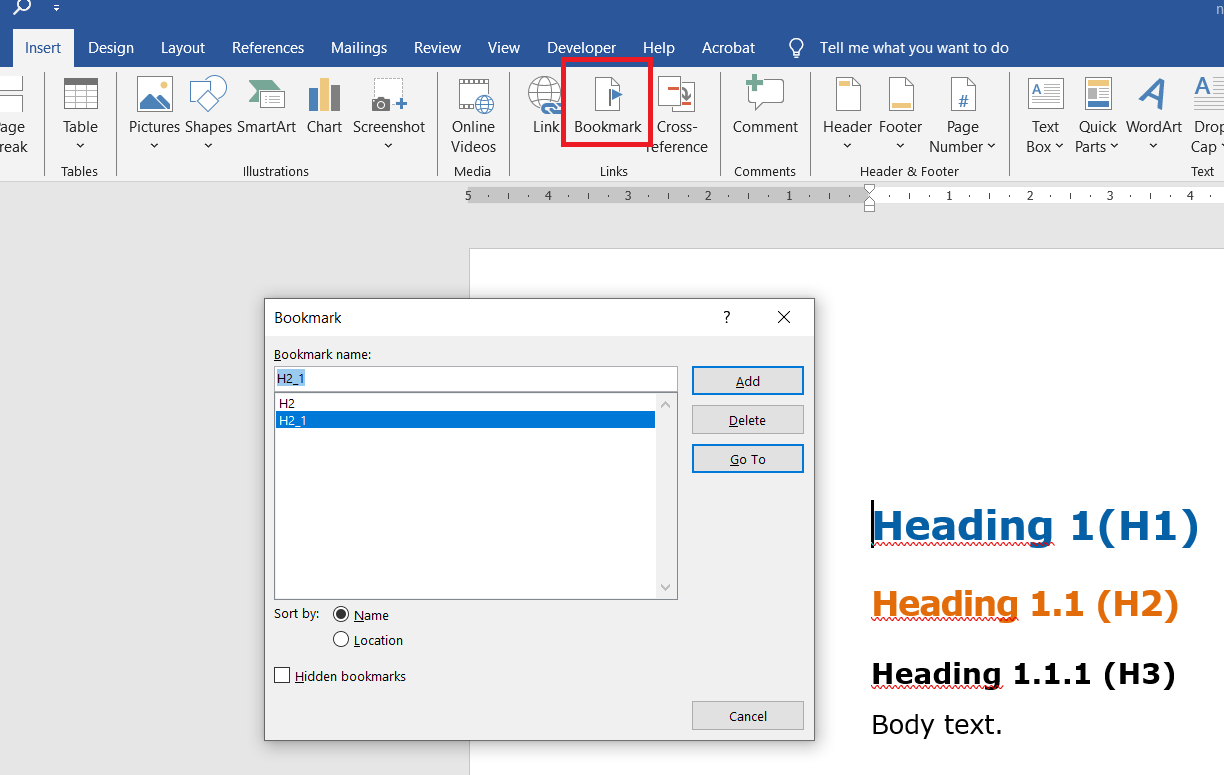Screen dimensions: 1224x775
Task: Click the Add button in Bookmark dialog
Action: coord(748,381)
